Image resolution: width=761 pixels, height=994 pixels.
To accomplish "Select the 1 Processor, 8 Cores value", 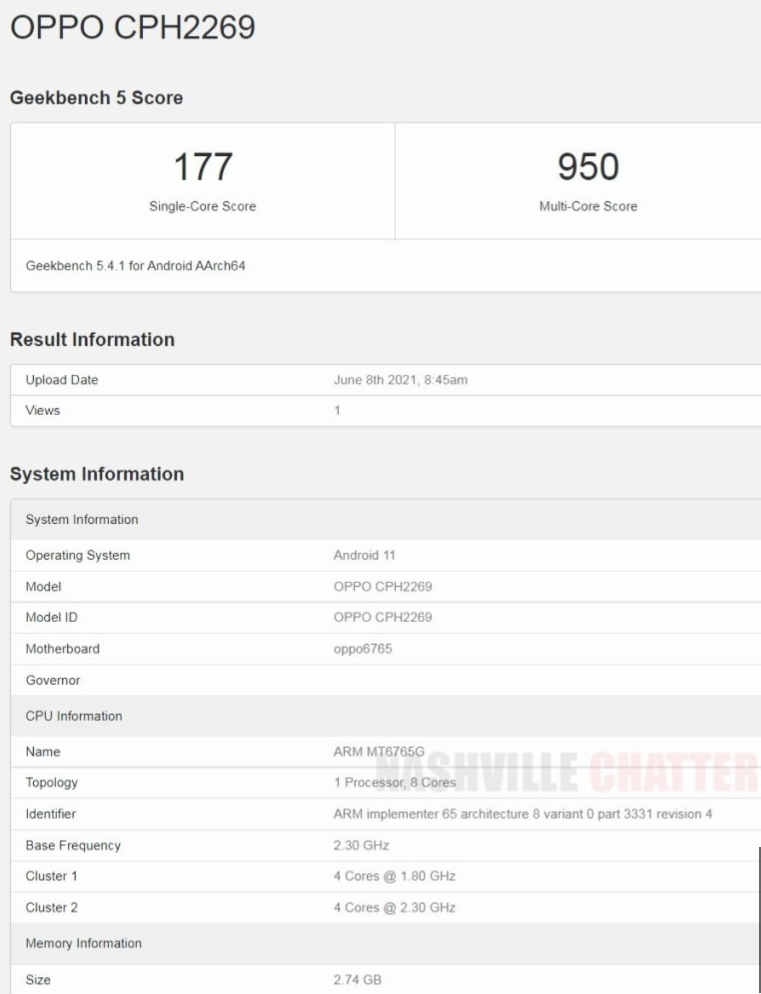I will [394, 783].
